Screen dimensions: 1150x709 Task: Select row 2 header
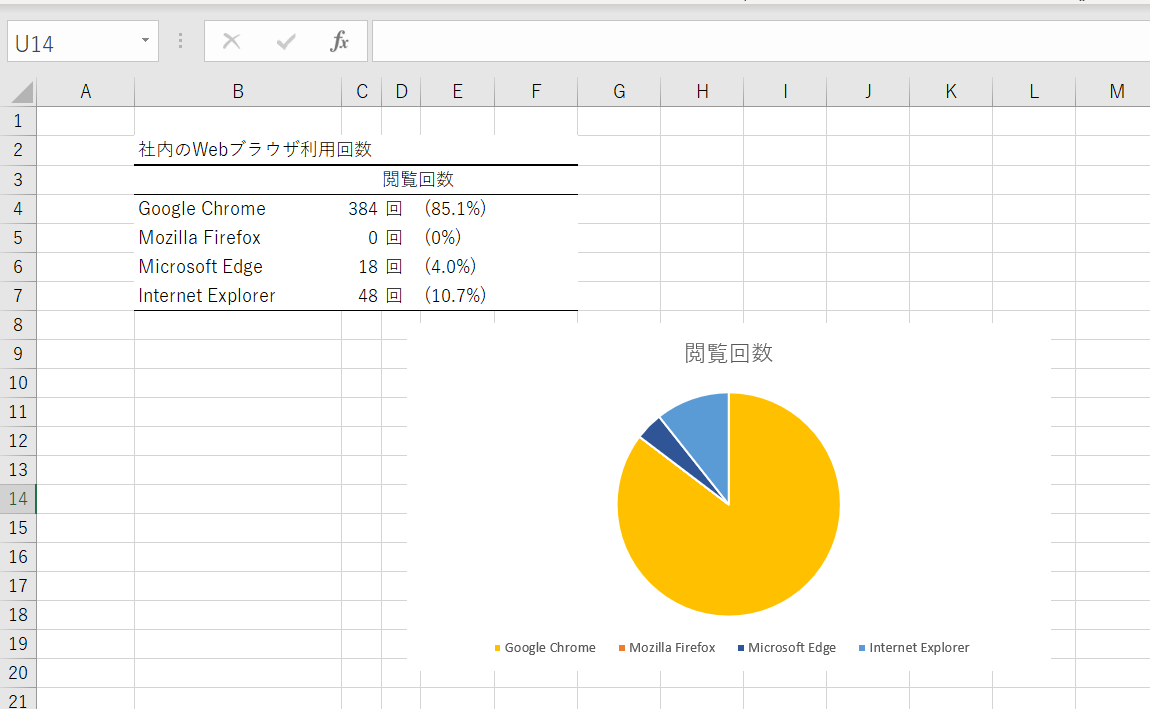click(18, 150)
